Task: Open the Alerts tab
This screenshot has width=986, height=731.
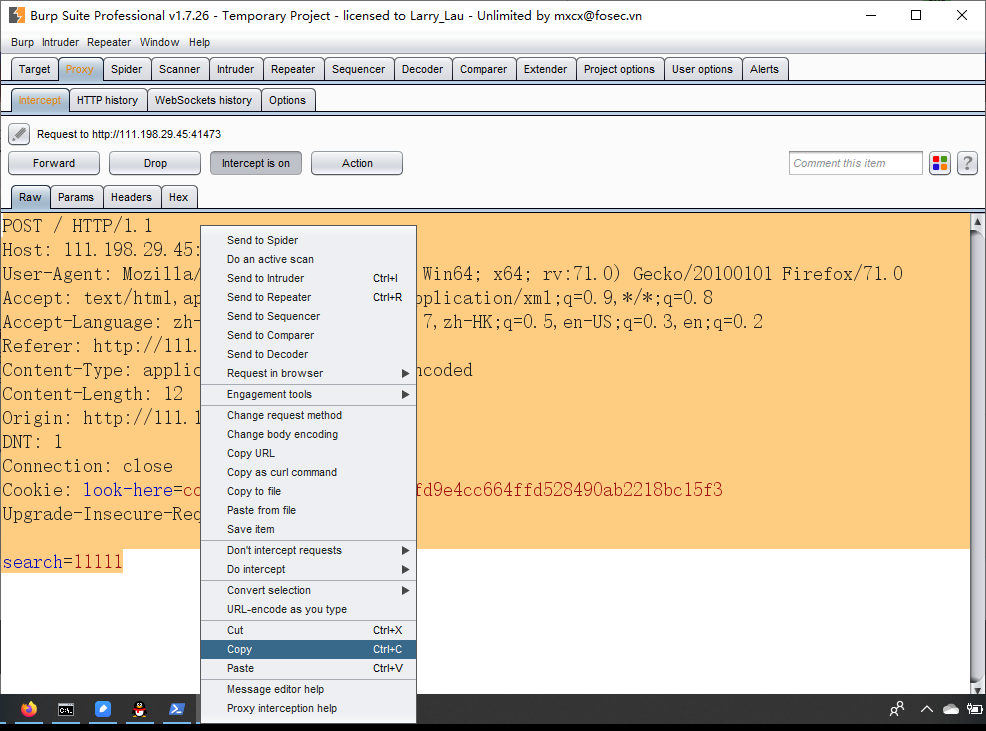Action: 764,69
